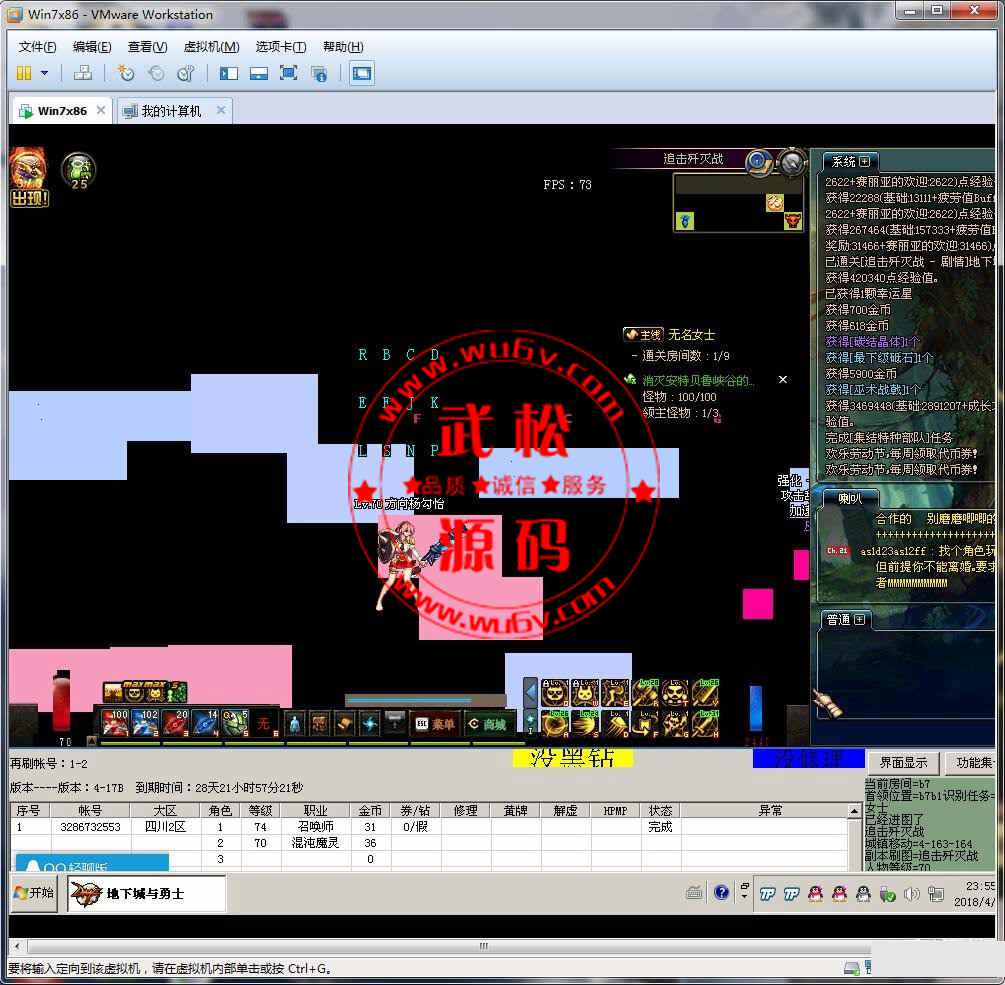Screen dimensions: 1005x985
Task: Use the blue quick-slot item showing 14
Action: 205,723
